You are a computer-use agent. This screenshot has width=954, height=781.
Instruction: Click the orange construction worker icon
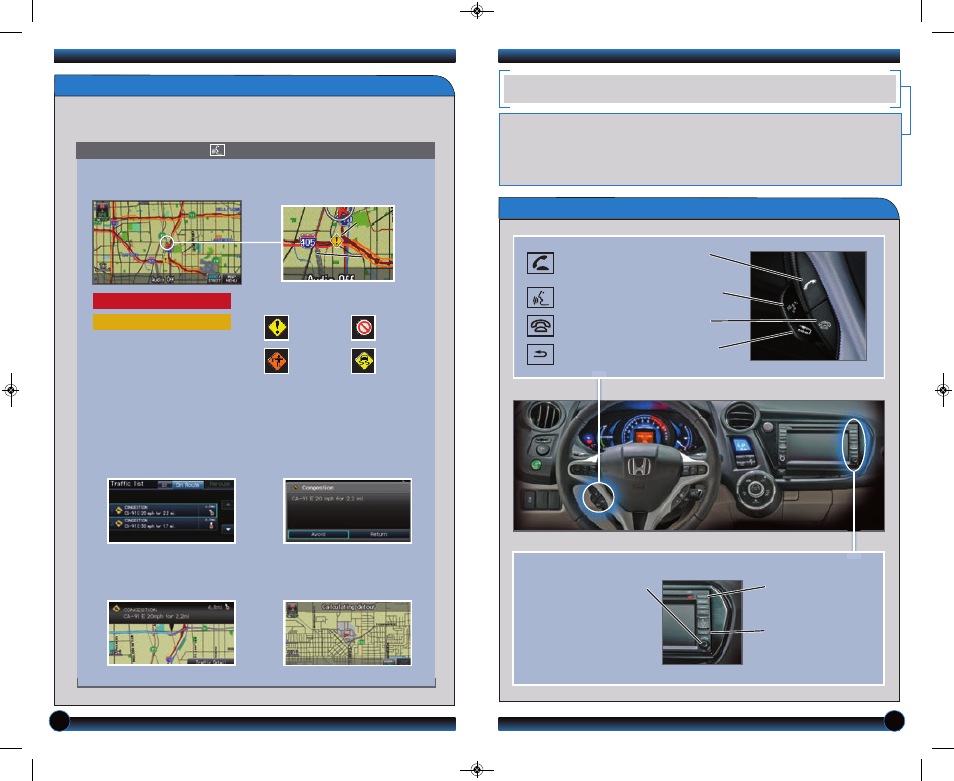(276, 361)
